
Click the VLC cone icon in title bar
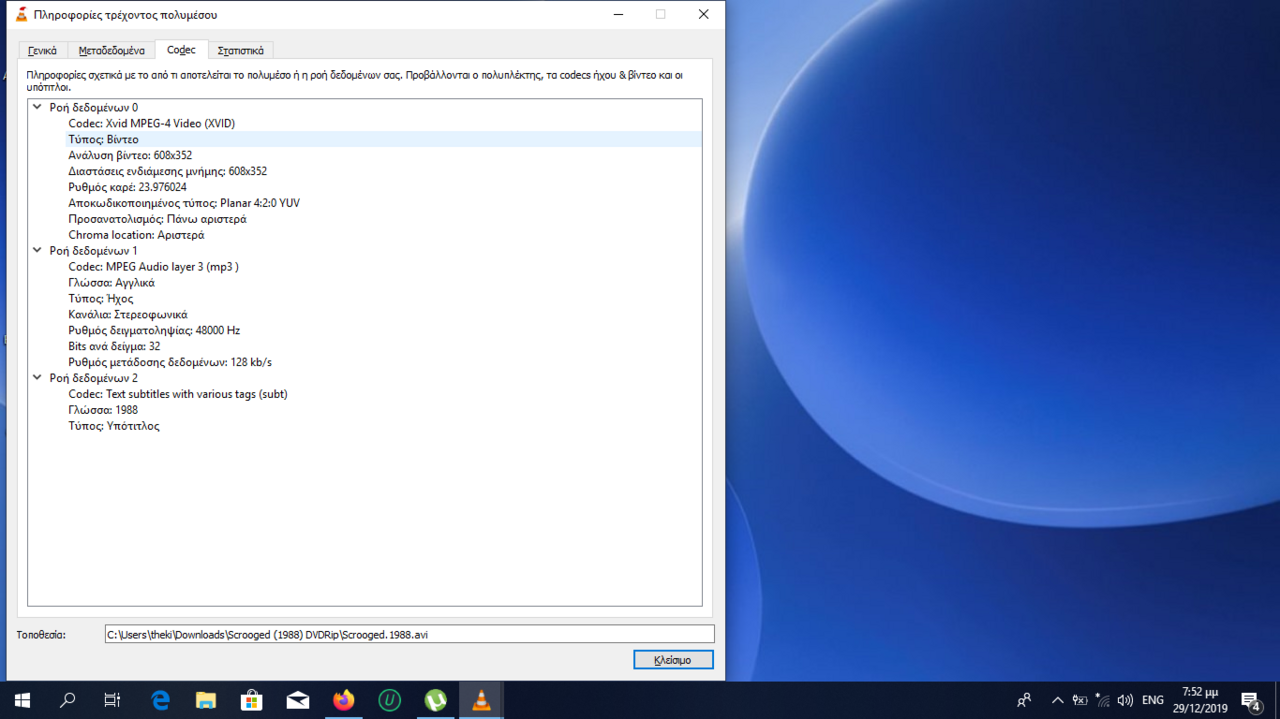click(21, 14)
